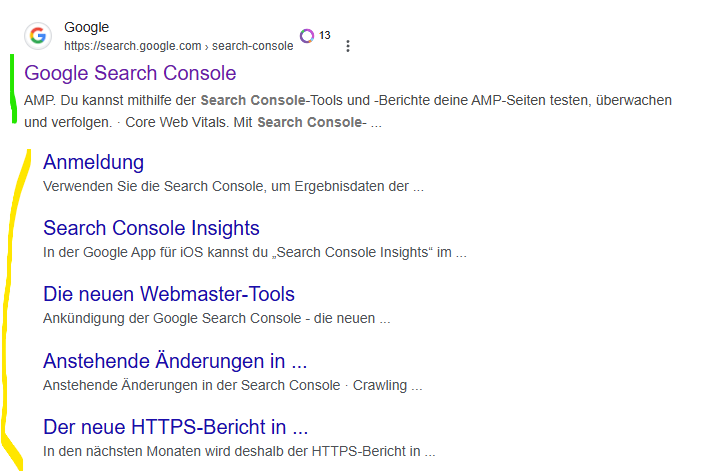Click the search.google.com breadcrumb URL
The image size is (718, 472).
[x=179, y=46]
